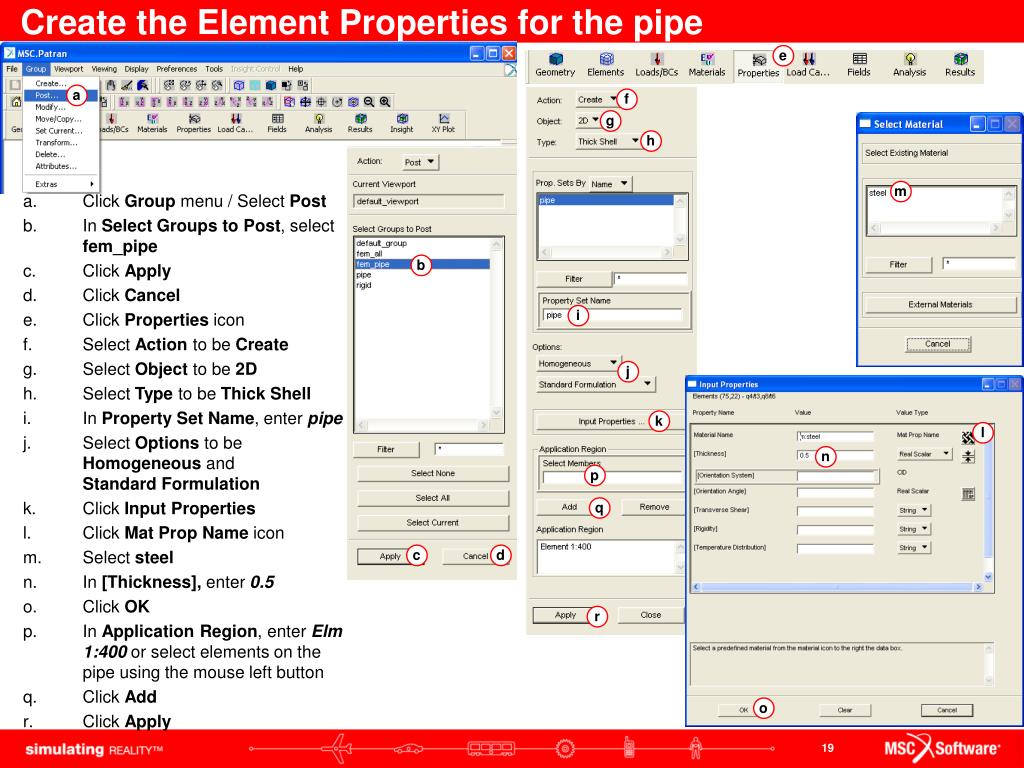
Task: Open String dropdown for Transverse Shear
Action: tap(914, 510)
